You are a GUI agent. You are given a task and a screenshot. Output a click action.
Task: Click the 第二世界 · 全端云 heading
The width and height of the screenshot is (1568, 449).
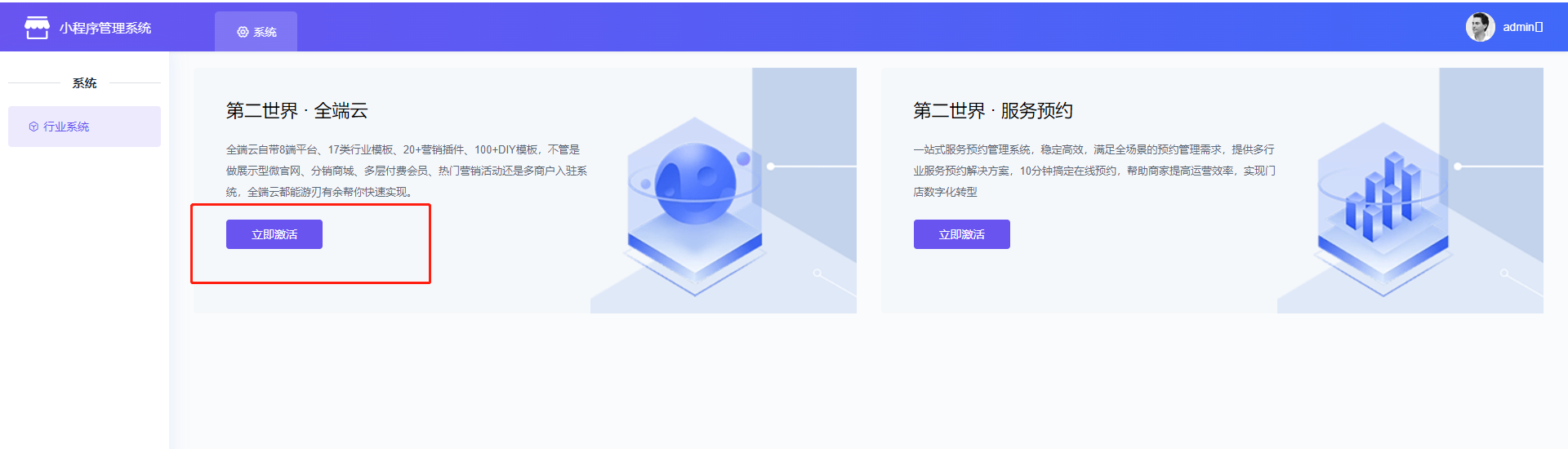coord(296,110)
